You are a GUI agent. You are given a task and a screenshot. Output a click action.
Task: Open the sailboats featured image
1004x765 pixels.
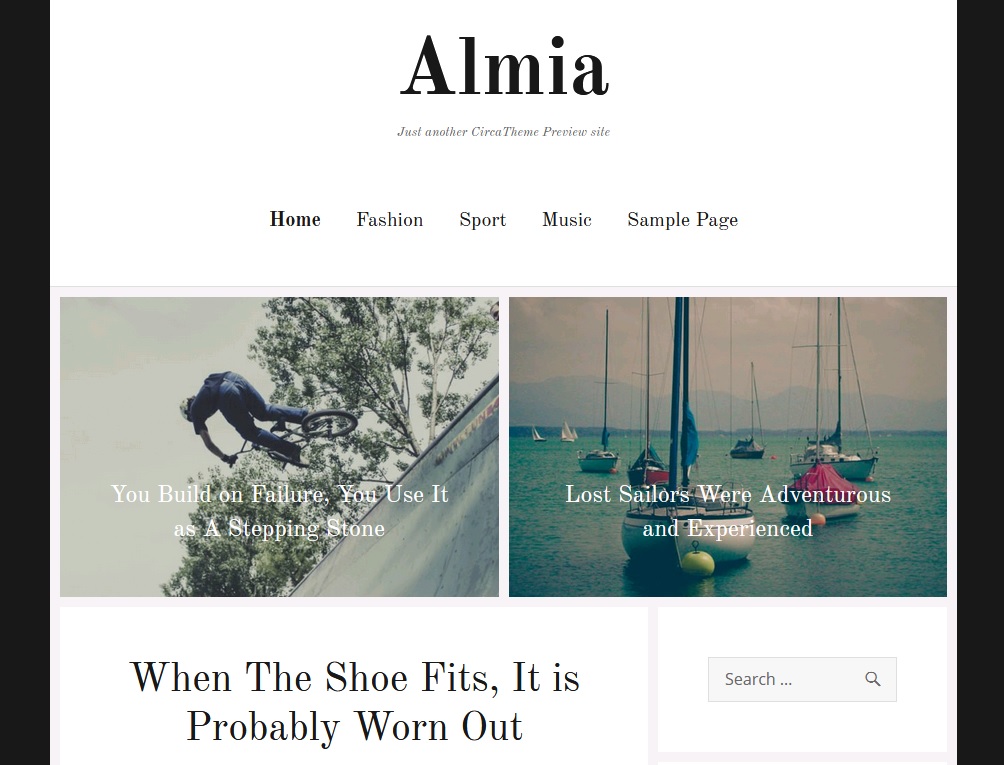click(x=728, y=446)
